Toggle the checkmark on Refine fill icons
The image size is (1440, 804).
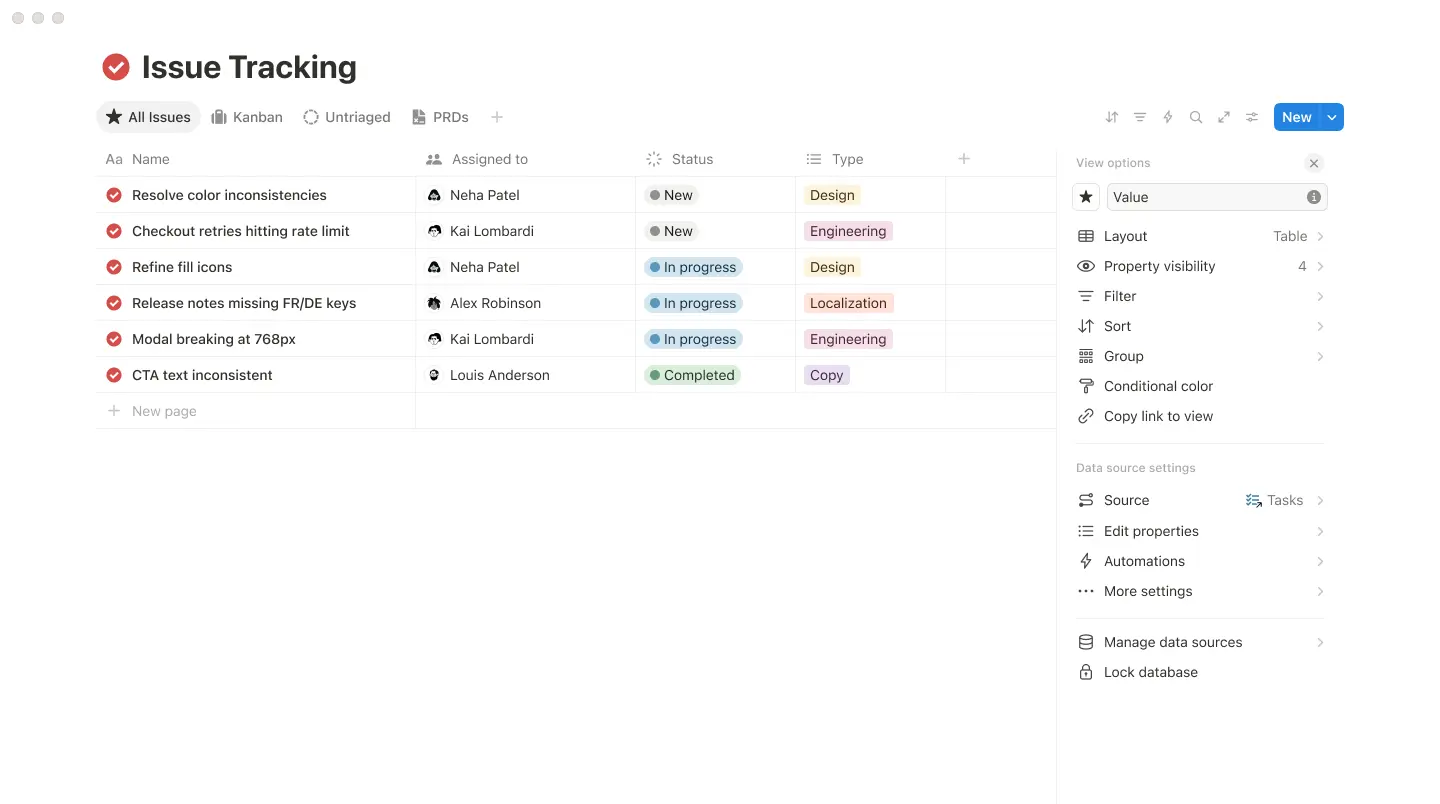point(114,267)
